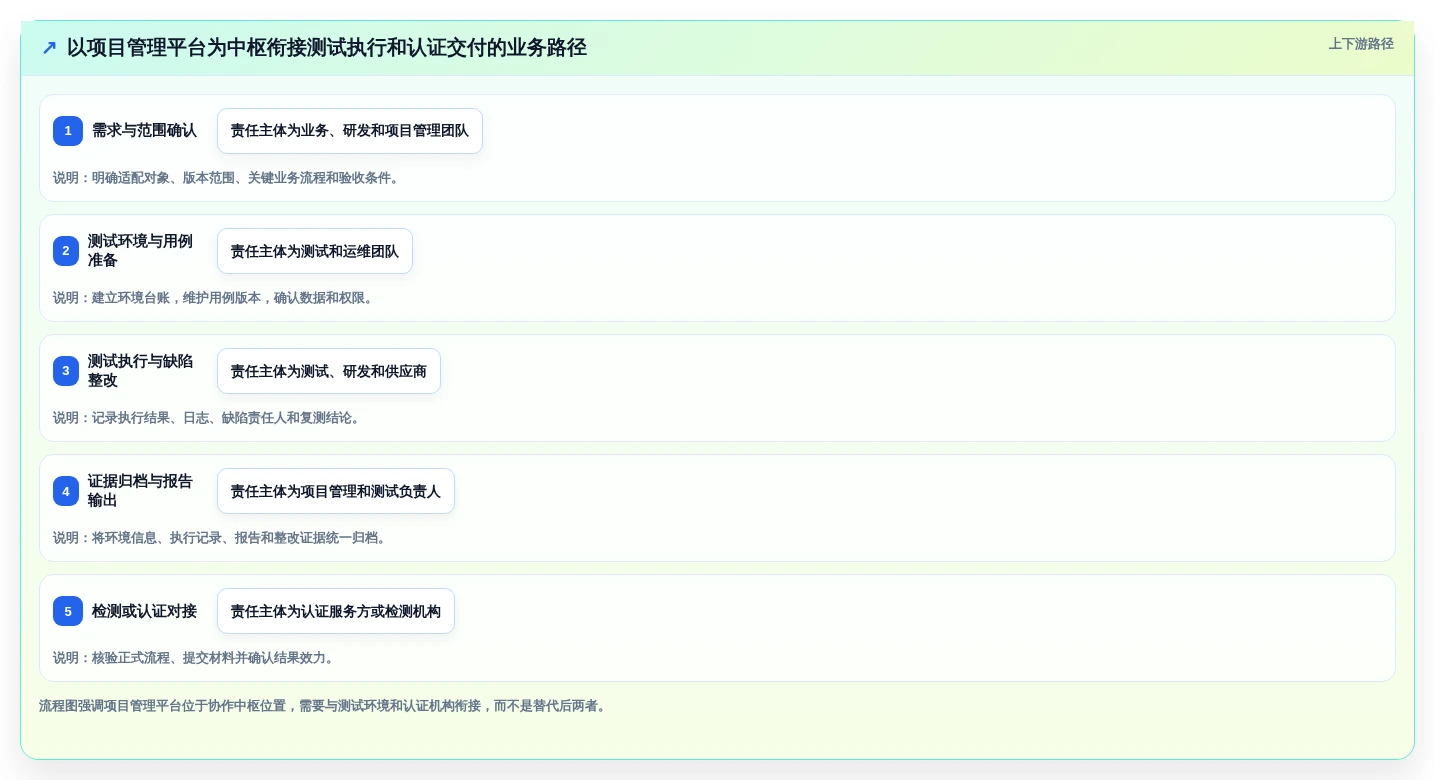Viewport: 1435px width, 780px height.
Task: Click the step 4 number badge
Action: 66,491
